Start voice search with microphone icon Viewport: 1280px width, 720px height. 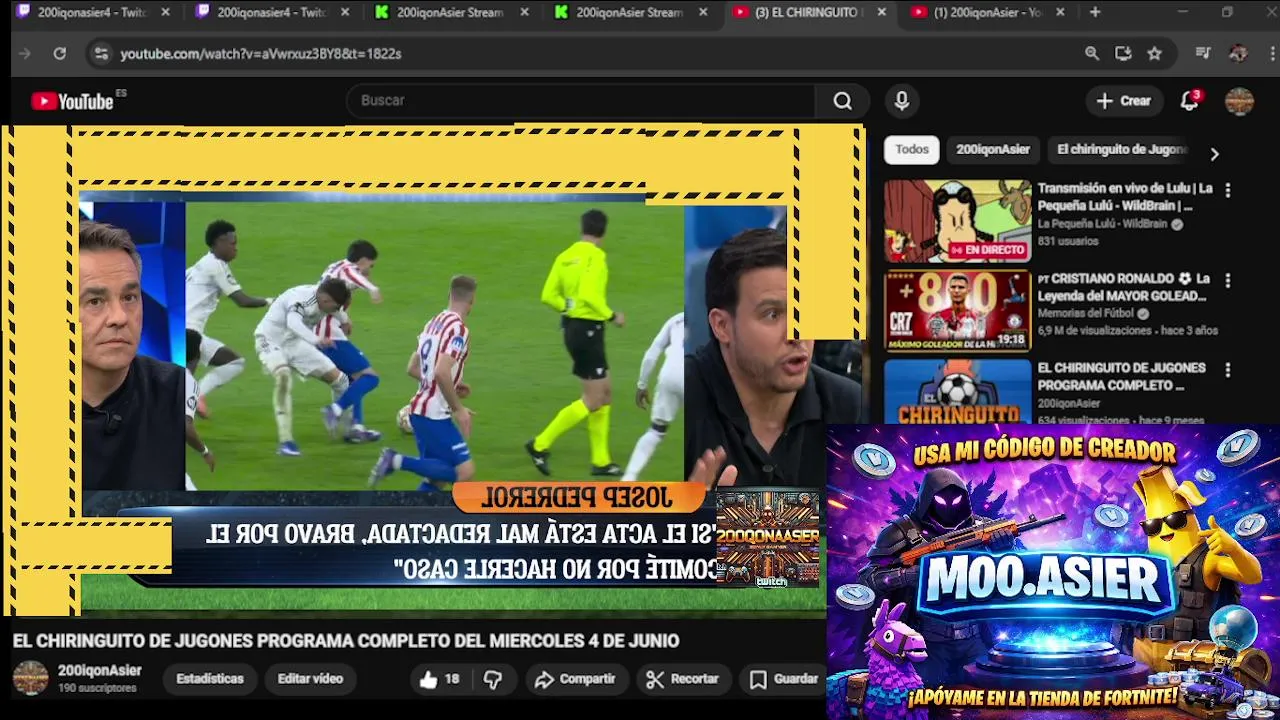coord(902,101)
